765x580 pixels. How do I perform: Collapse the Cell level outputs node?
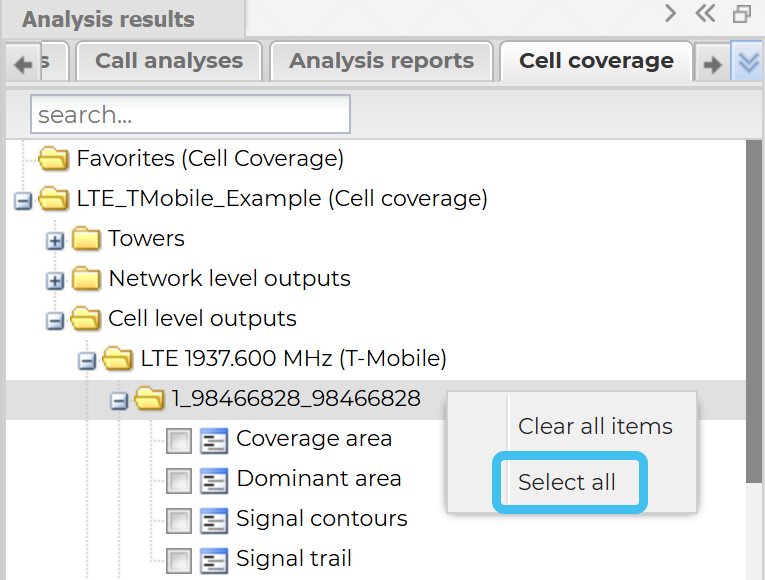click(56, 320)
